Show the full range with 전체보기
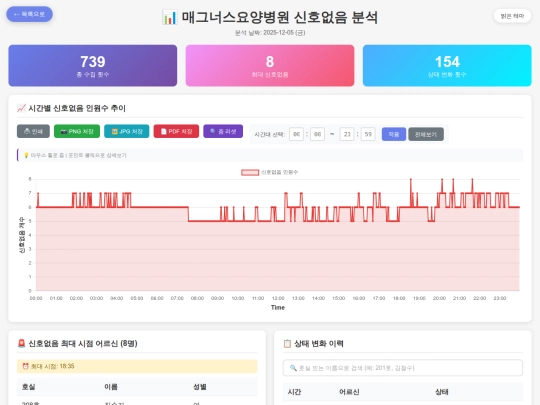Screen dimensions: 540x405 [426, 134]
